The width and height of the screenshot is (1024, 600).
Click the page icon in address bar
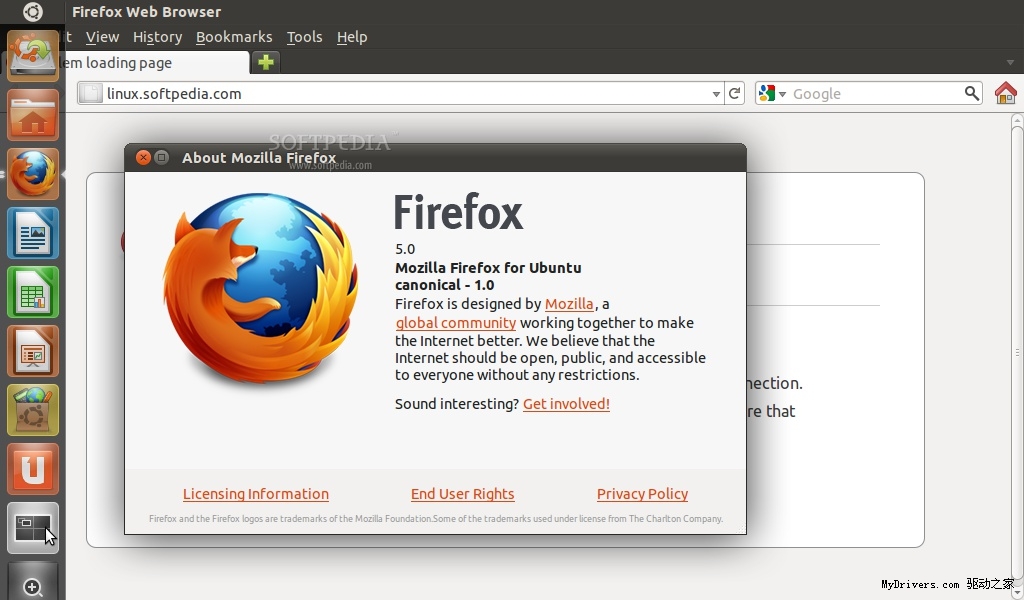[91, 93]
